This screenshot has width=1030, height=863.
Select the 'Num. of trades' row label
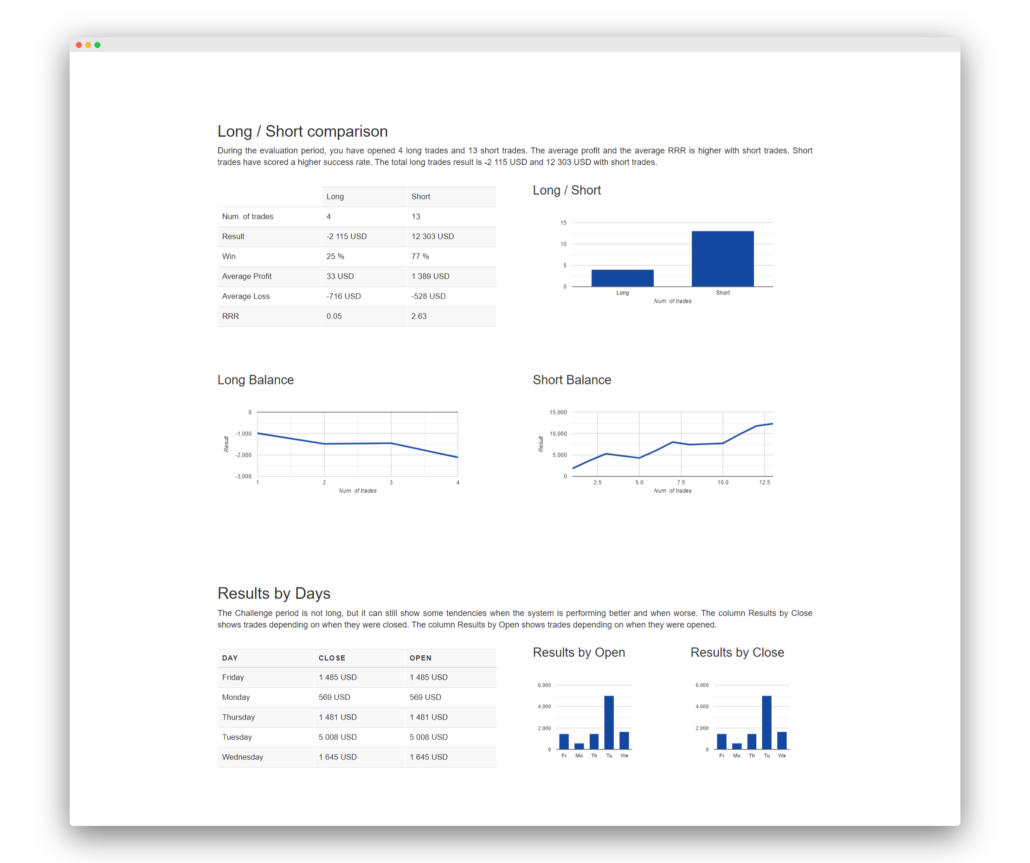tap(248, 216)
